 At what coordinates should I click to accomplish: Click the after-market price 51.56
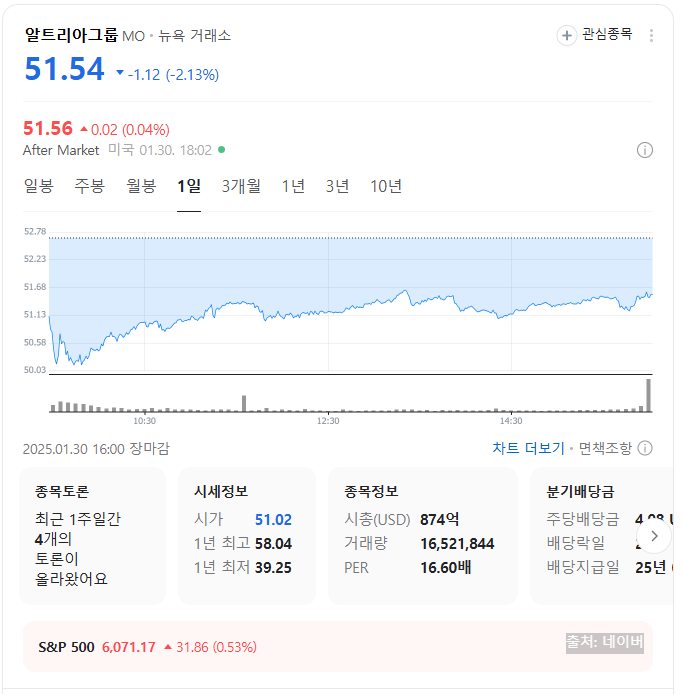[48, 128]
